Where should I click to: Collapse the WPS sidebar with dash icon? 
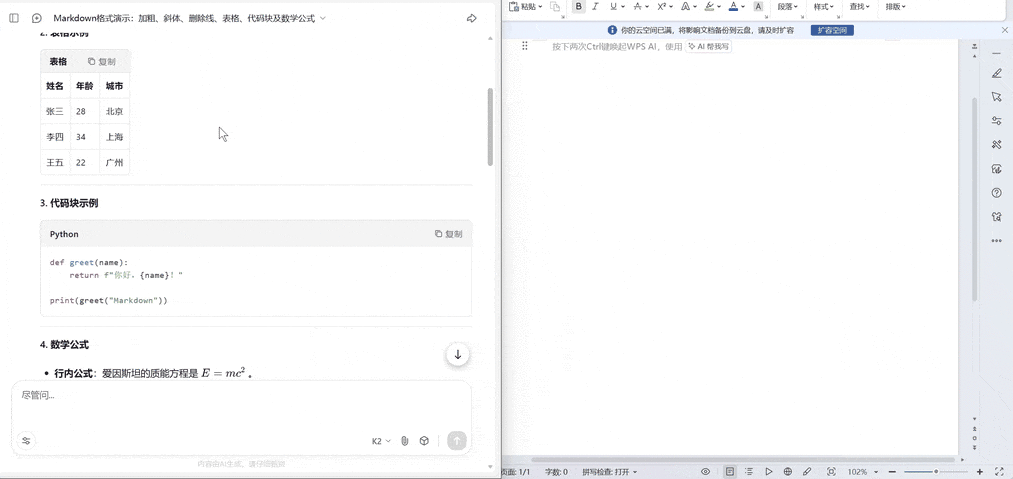coord(996,52)
